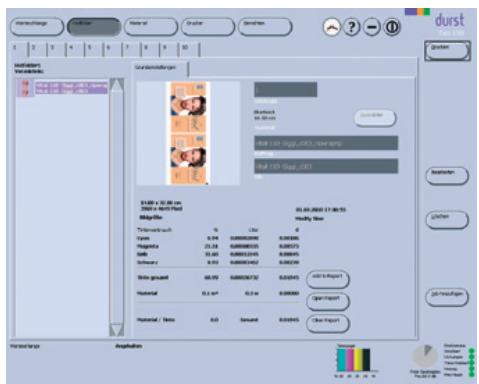Click the Bearbeiten button
This screenshot has height=384, width=479.
click(447, 176)
